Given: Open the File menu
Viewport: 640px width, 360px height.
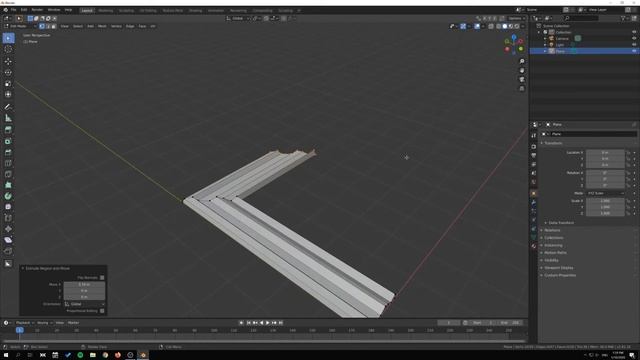Looking at the screenshot, I should tap(13, 10).
